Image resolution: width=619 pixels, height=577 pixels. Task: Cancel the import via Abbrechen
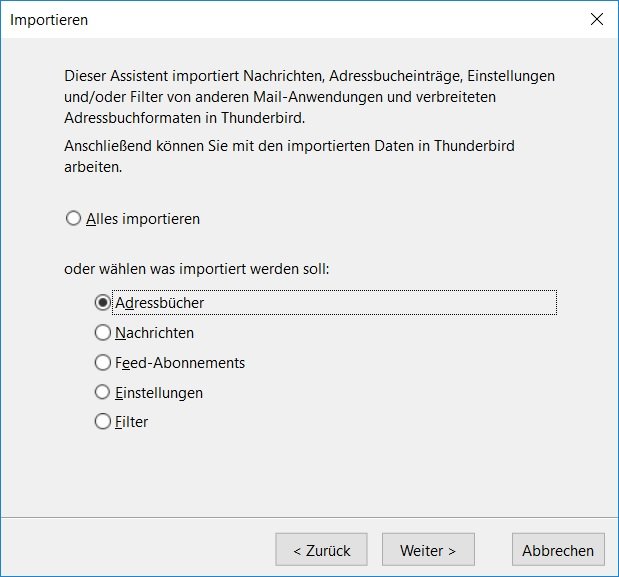point(558,550)
